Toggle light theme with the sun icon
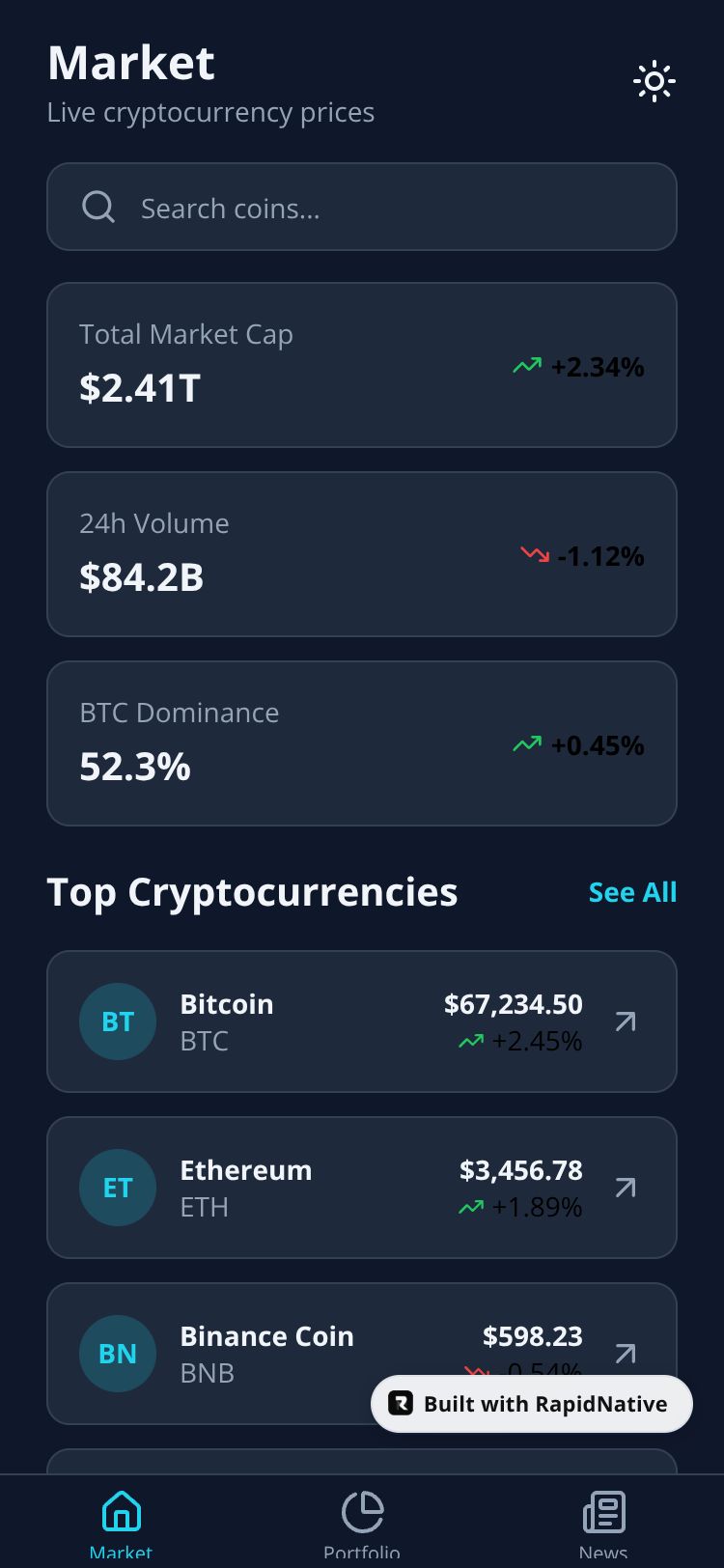The height and width of the screenshot is (1568, 724). [654, 82]
